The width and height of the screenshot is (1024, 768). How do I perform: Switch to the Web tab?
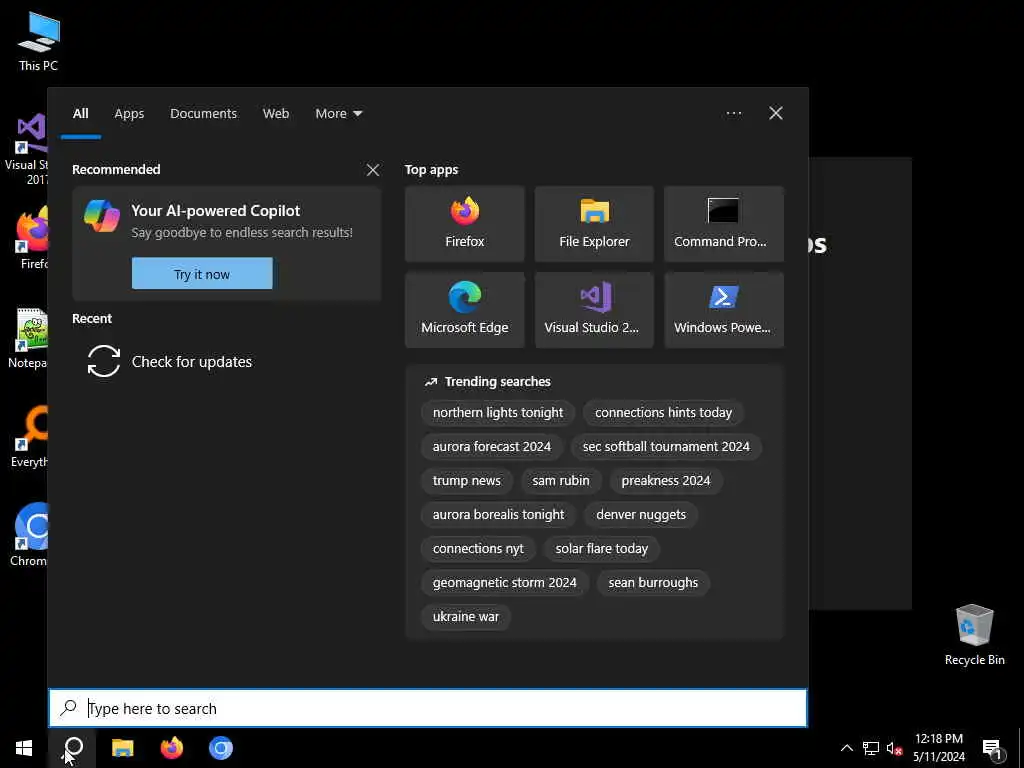click(x=276, y=114)
